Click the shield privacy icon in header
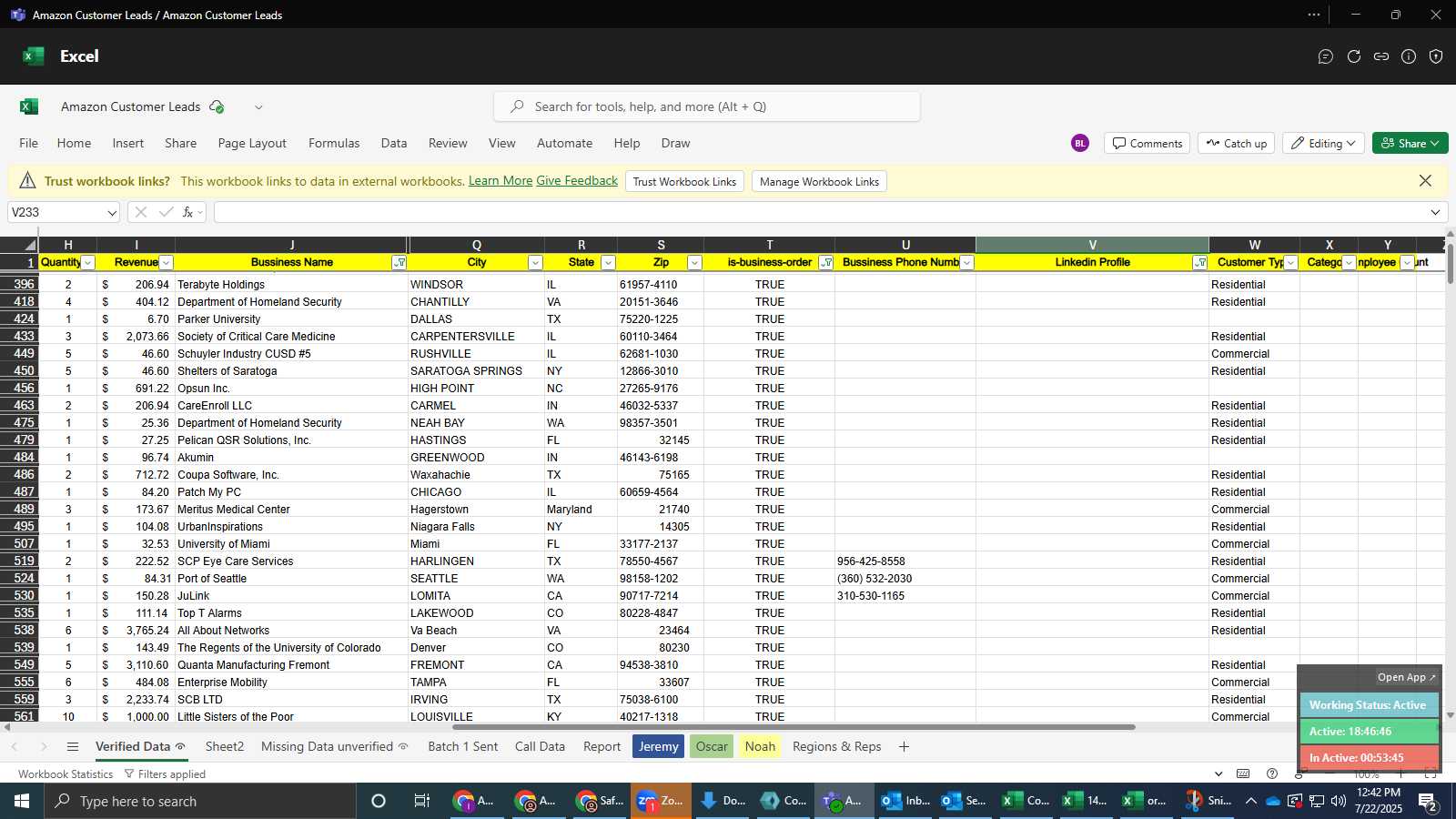 tap(1436, 56)
